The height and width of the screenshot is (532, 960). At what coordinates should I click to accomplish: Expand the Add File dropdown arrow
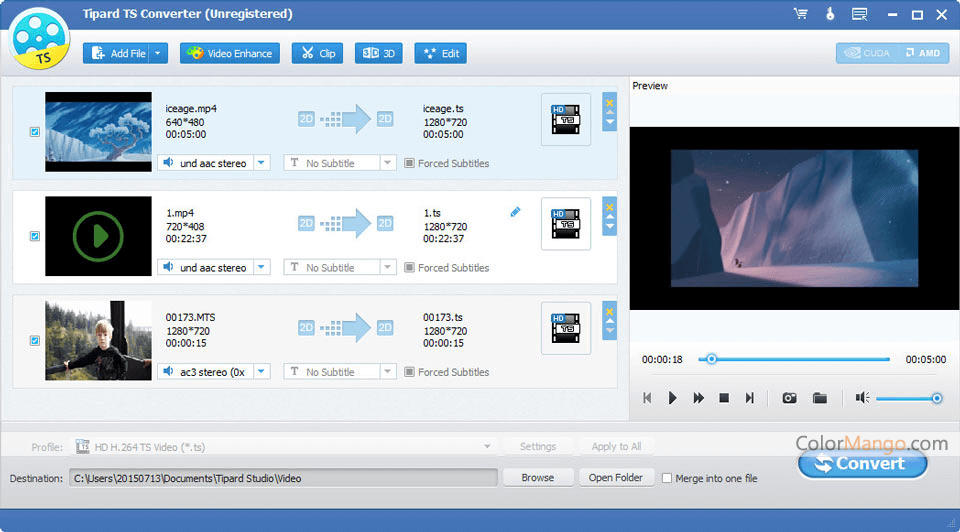(158, 53)
